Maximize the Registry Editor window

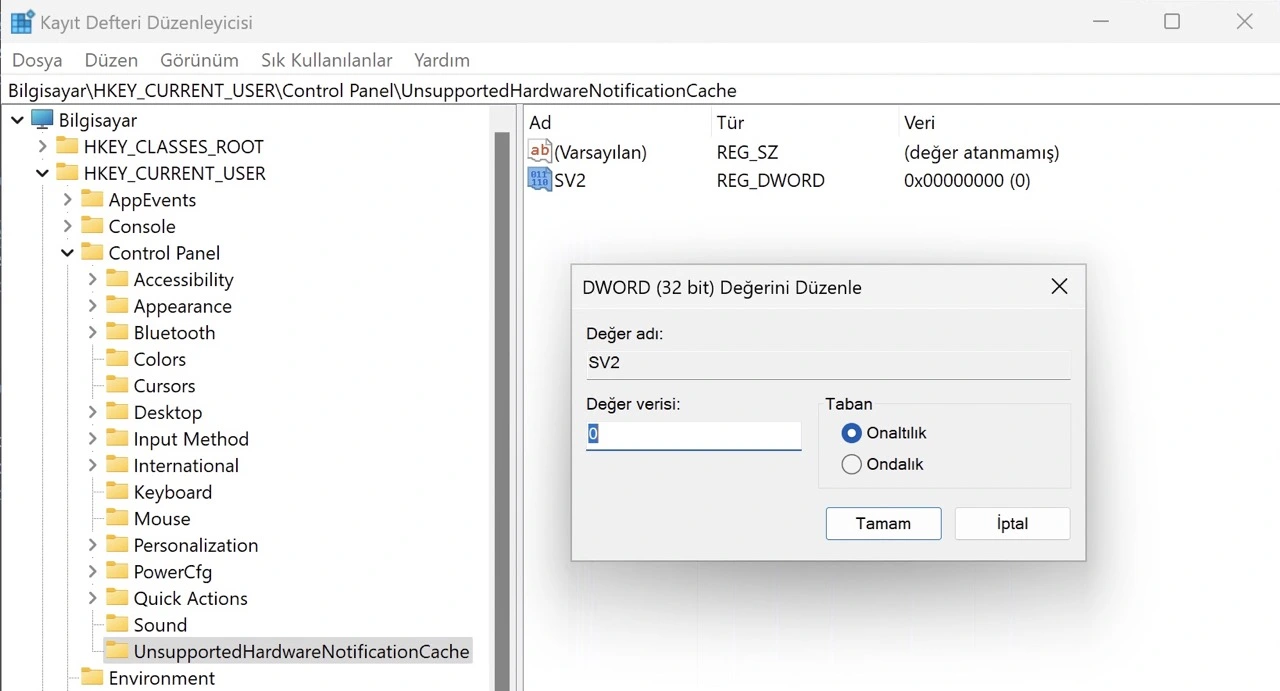1172,21
